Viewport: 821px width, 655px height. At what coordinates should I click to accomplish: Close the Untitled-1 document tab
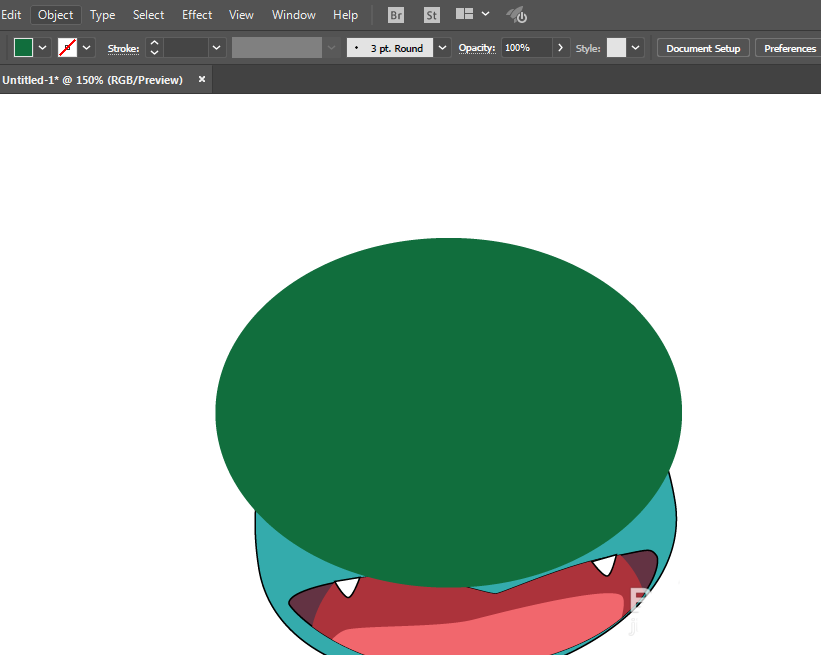pyautogui.click(x=202, y=79)
